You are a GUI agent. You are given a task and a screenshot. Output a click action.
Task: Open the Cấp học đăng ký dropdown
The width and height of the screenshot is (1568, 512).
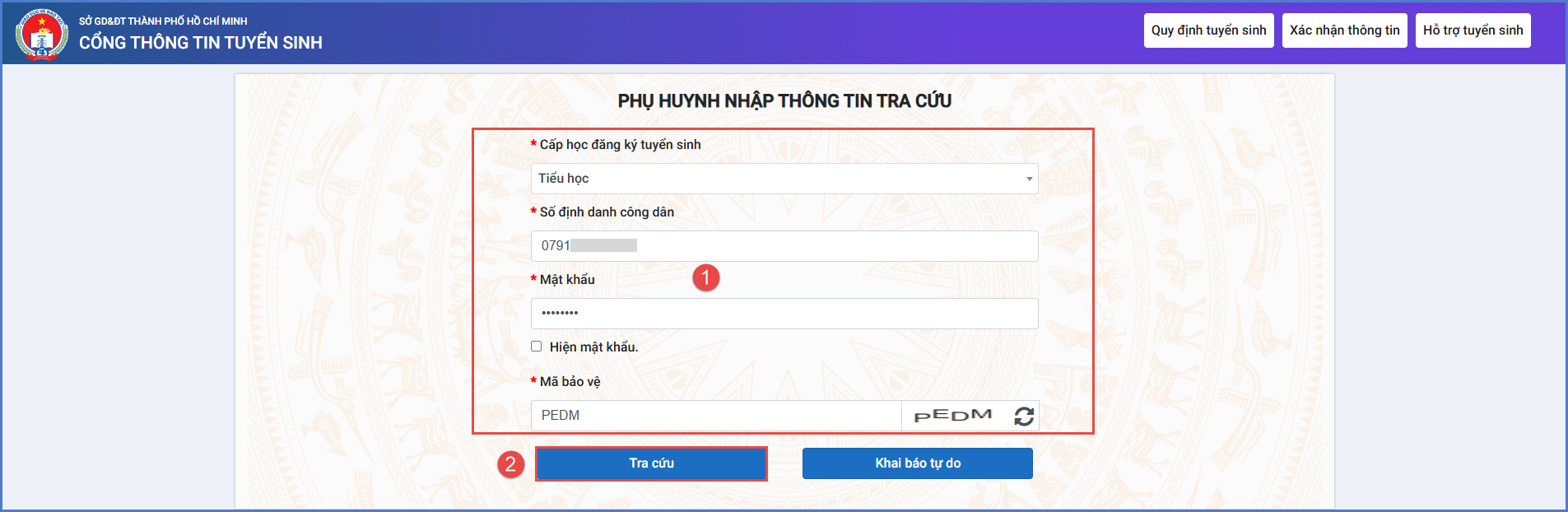pyautogui.click(x=784, y=179)
